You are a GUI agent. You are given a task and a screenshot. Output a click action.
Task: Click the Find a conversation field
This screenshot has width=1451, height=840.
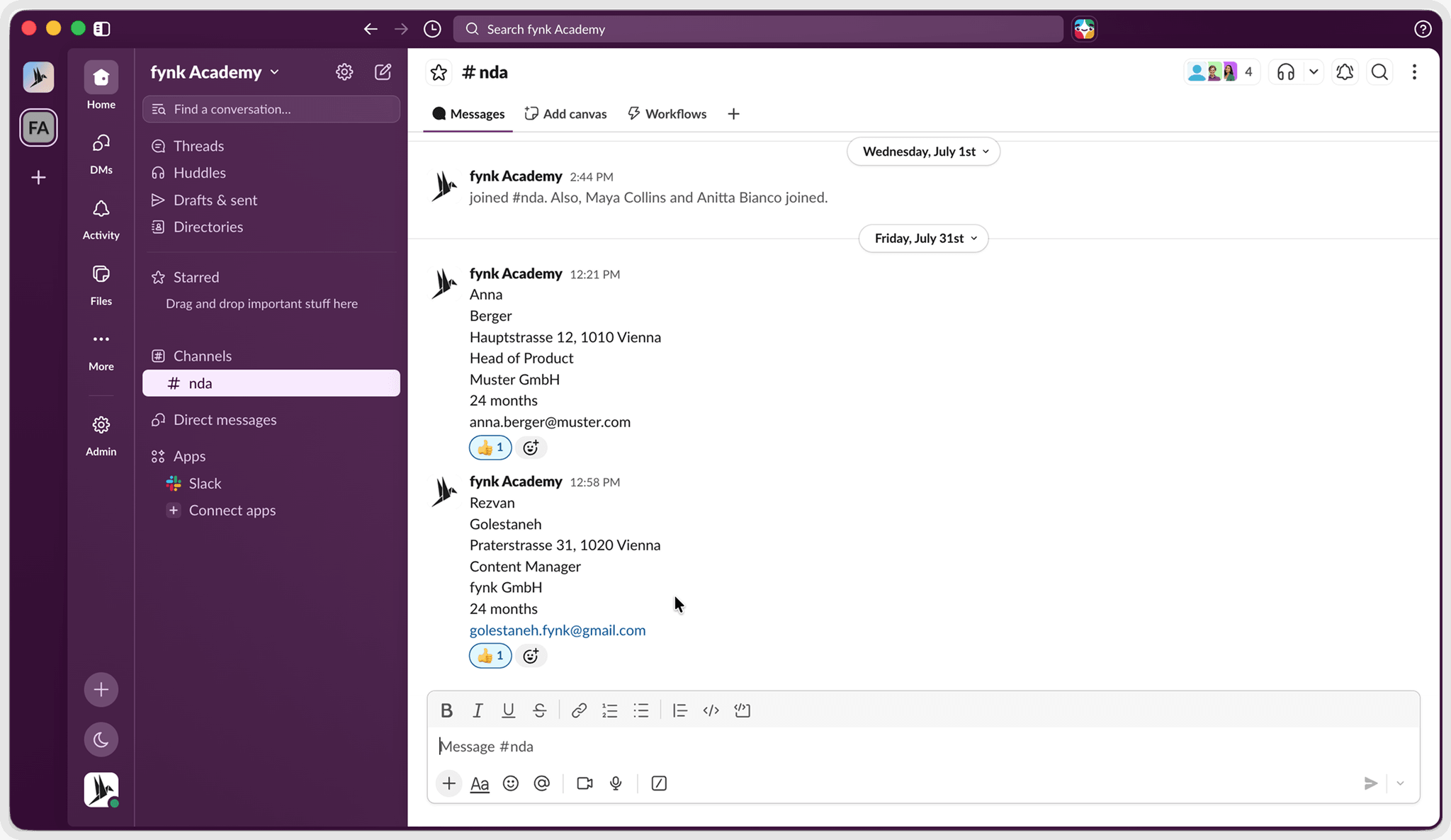click(x=271, y=109)
